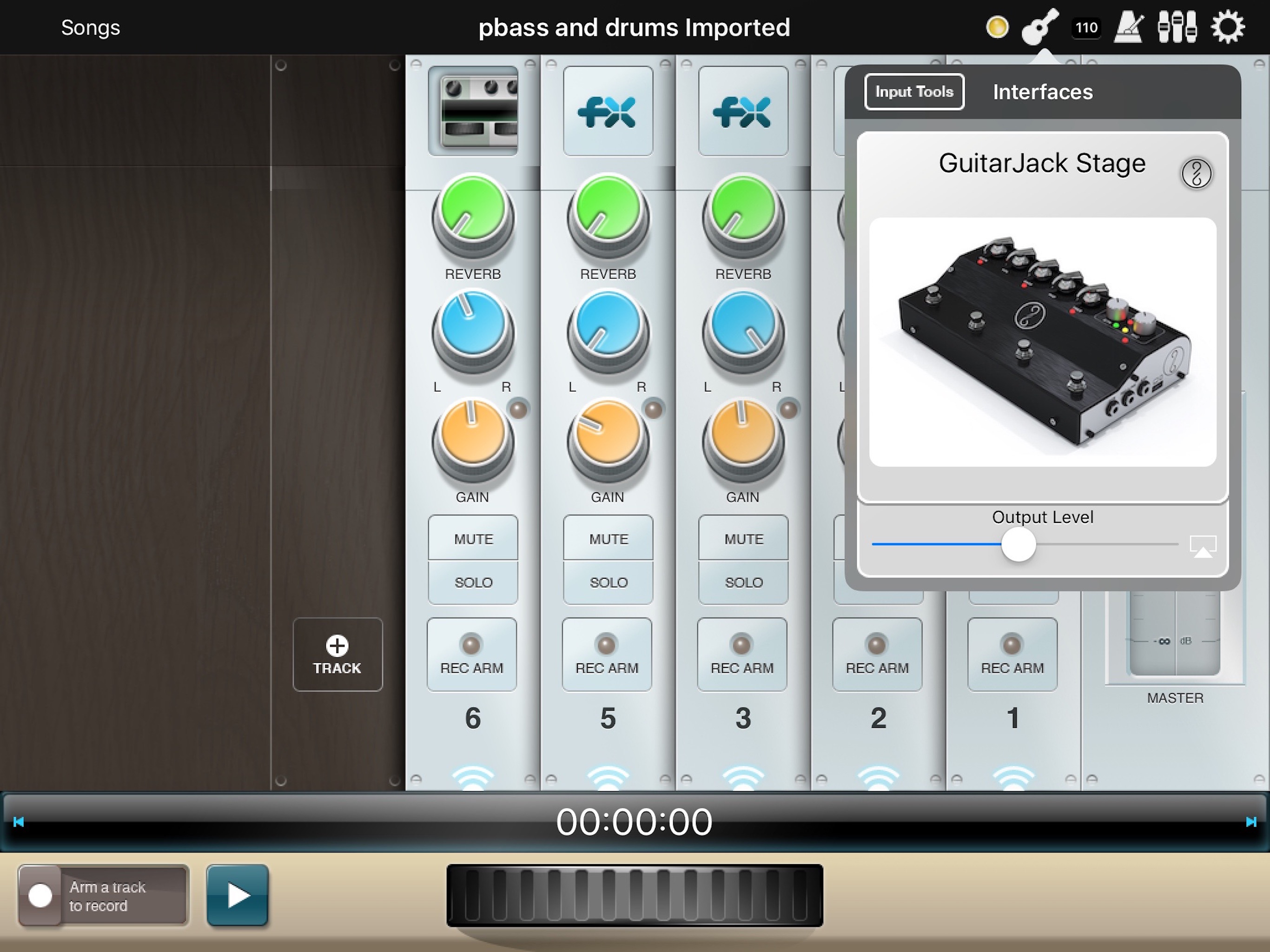This screenshot has height=952, width=1270.
Task: Open the guitar input tools icon
Action: click(1040, 27)
